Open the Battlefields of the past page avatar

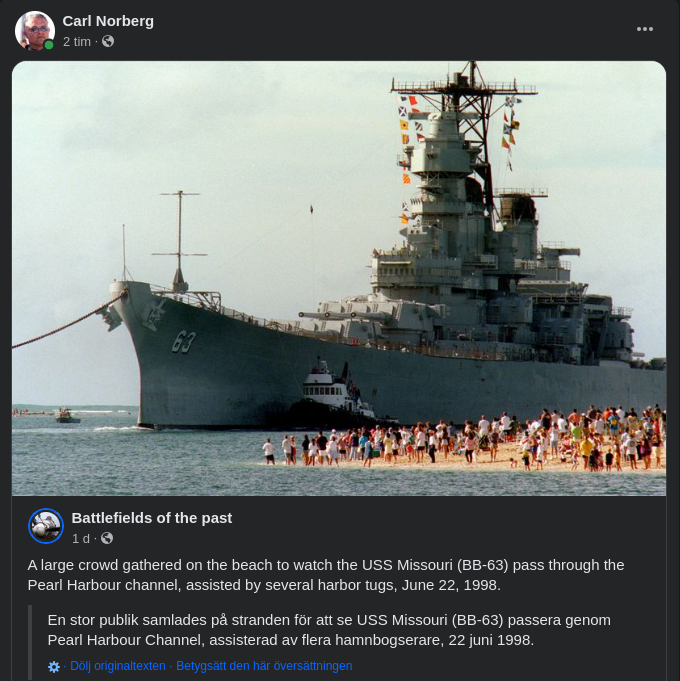(x=46, y=526)
